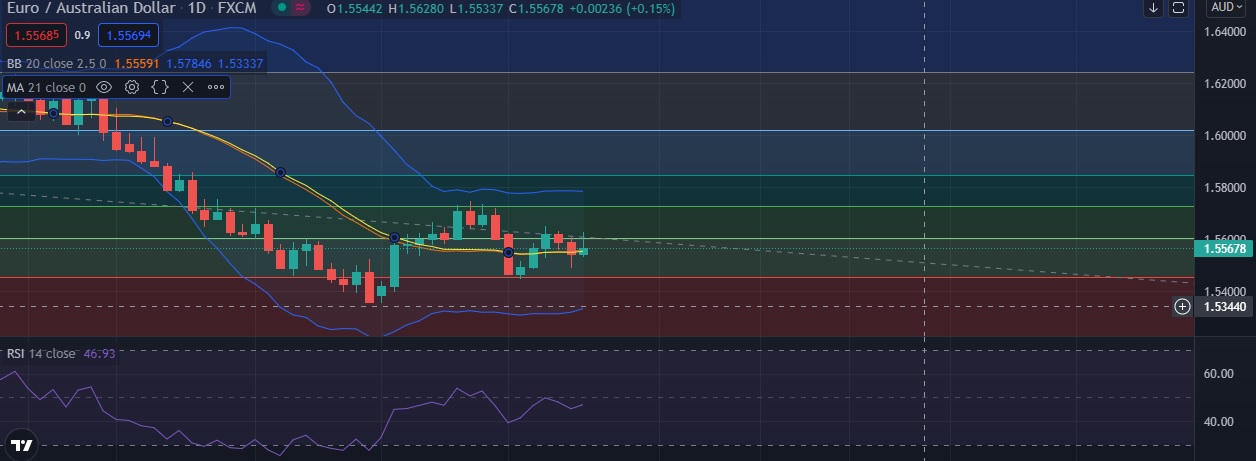Click the current price label 1.55678
This screenshot has height=461, width=1256.
(x=1226, y=248)
